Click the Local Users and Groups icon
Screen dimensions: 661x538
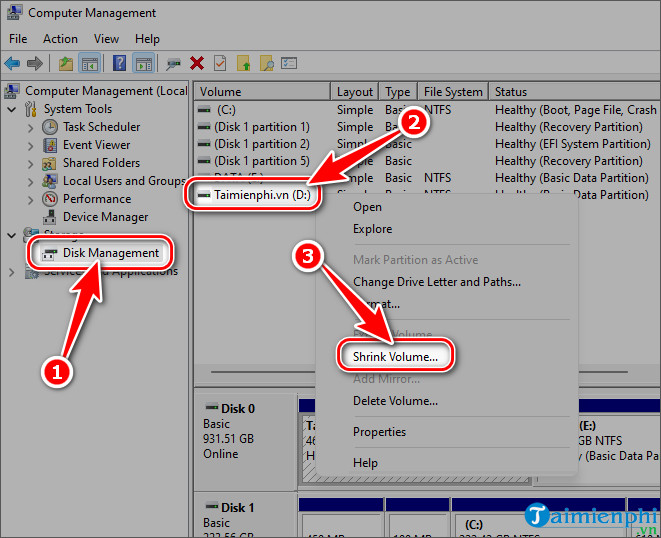pos(50,181)
